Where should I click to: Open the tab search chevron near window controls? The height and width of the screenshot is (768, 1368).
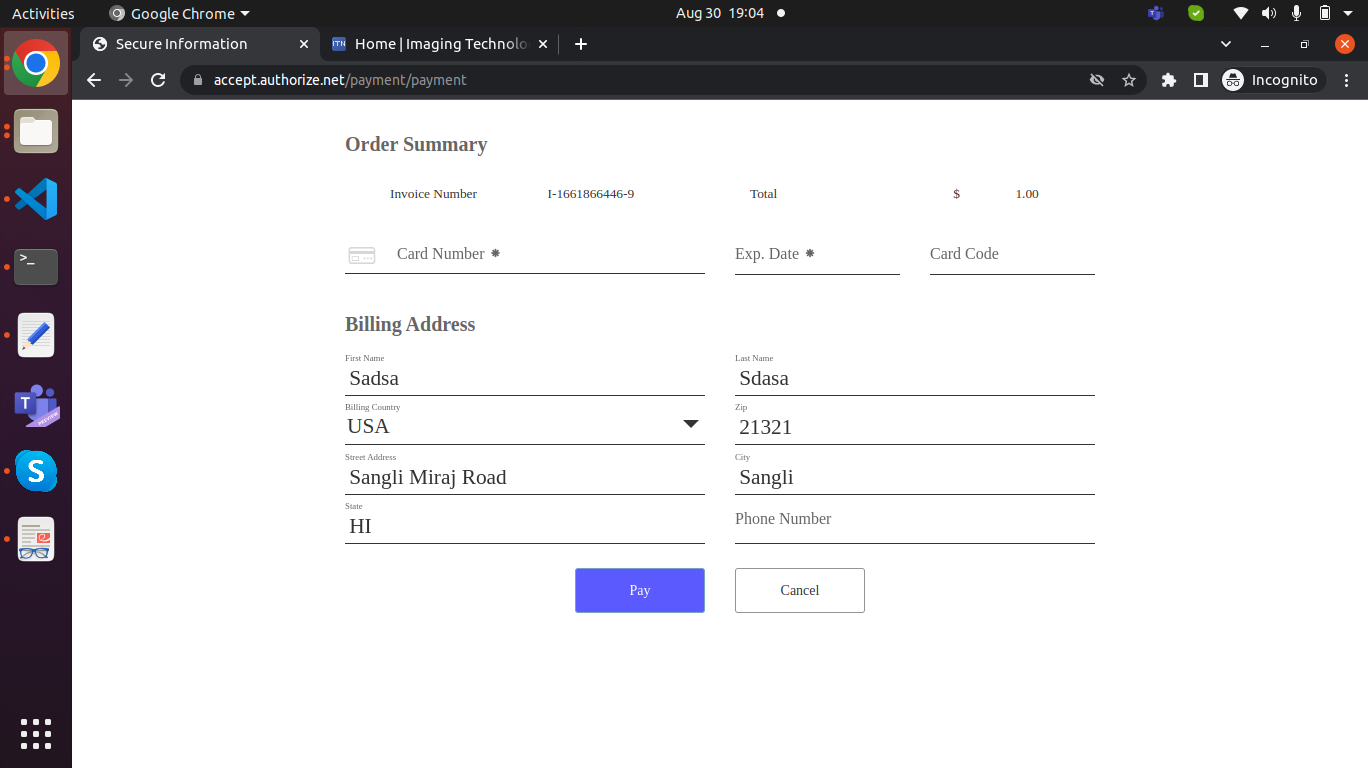pos(1225,44)
